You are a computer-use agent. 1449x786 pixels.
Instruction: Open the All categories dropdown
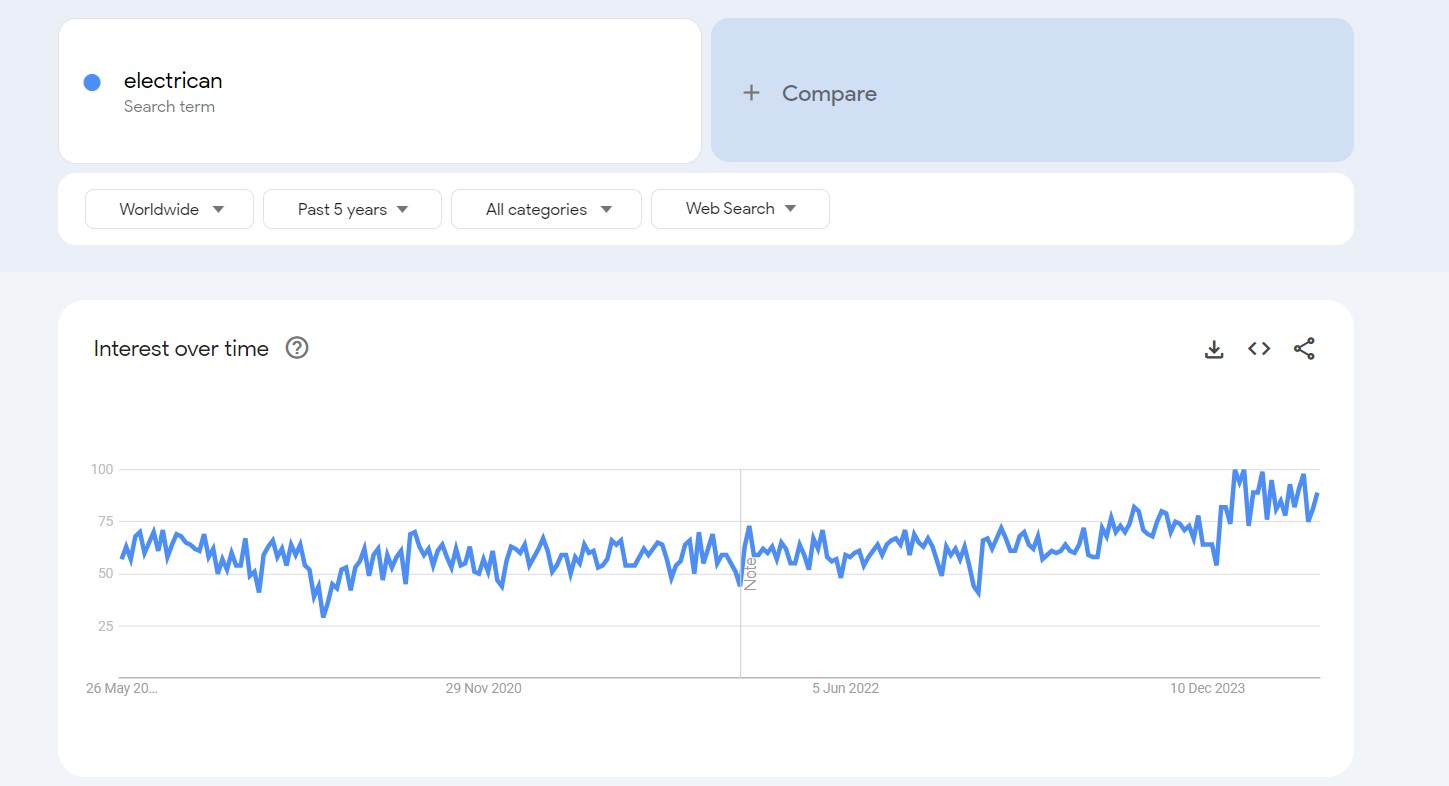pos(546,209)
